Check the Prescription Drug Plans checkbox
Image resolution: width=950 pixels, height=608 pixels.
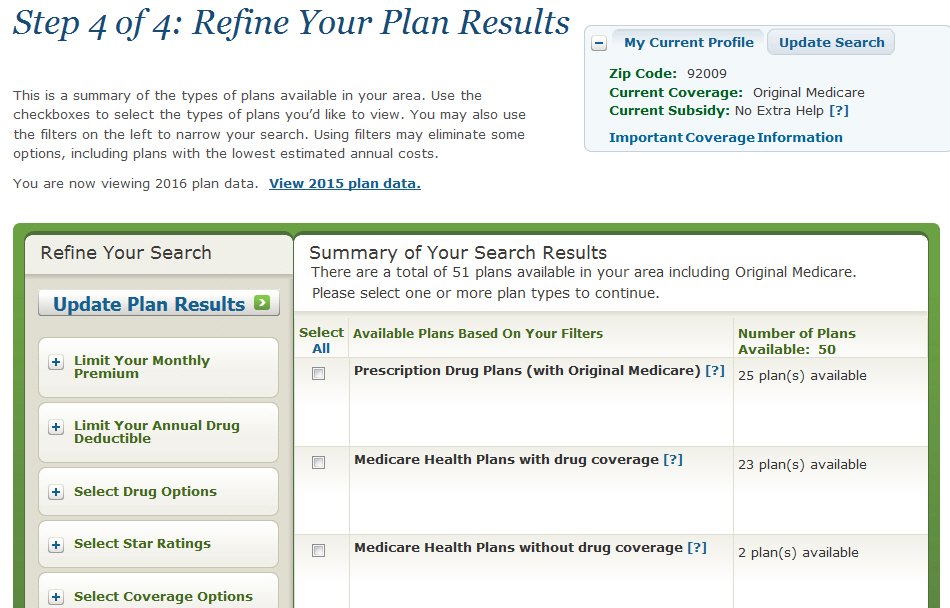coord(319,374)
